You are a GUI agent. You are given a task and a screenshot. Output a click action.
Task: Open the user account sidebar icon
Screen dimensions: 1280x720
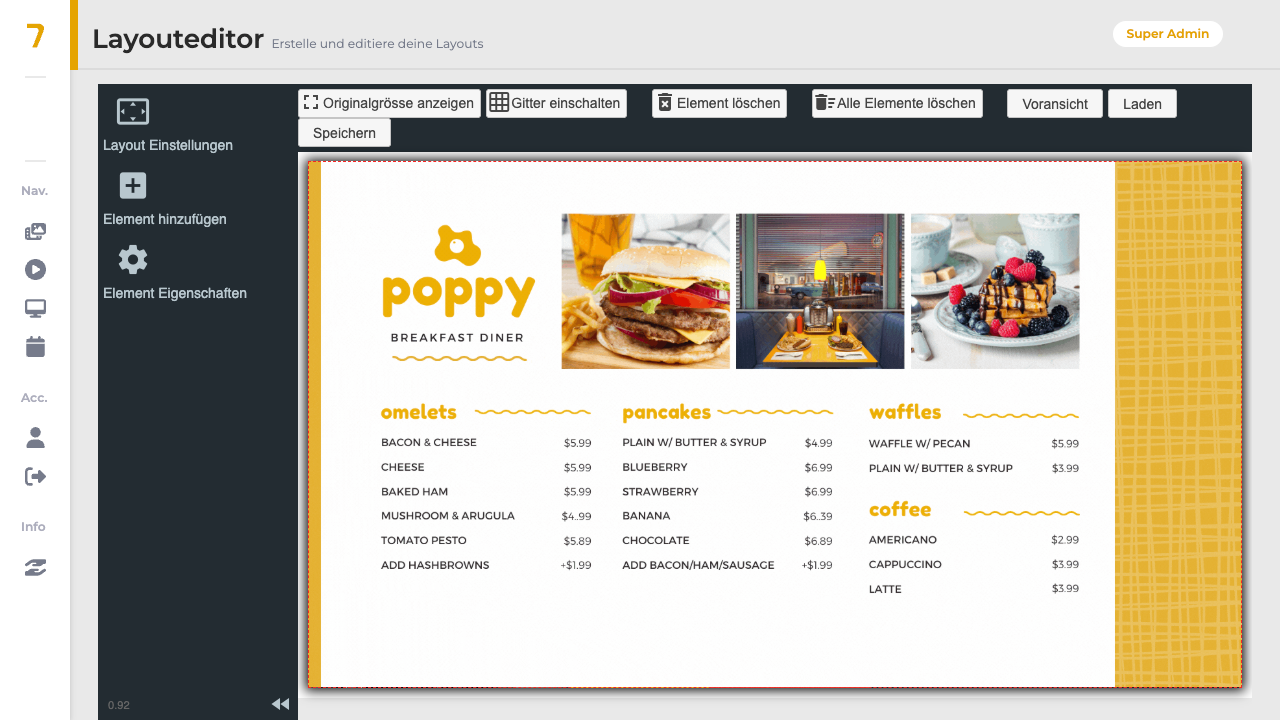pyautogui.click(x=35, y=437)
